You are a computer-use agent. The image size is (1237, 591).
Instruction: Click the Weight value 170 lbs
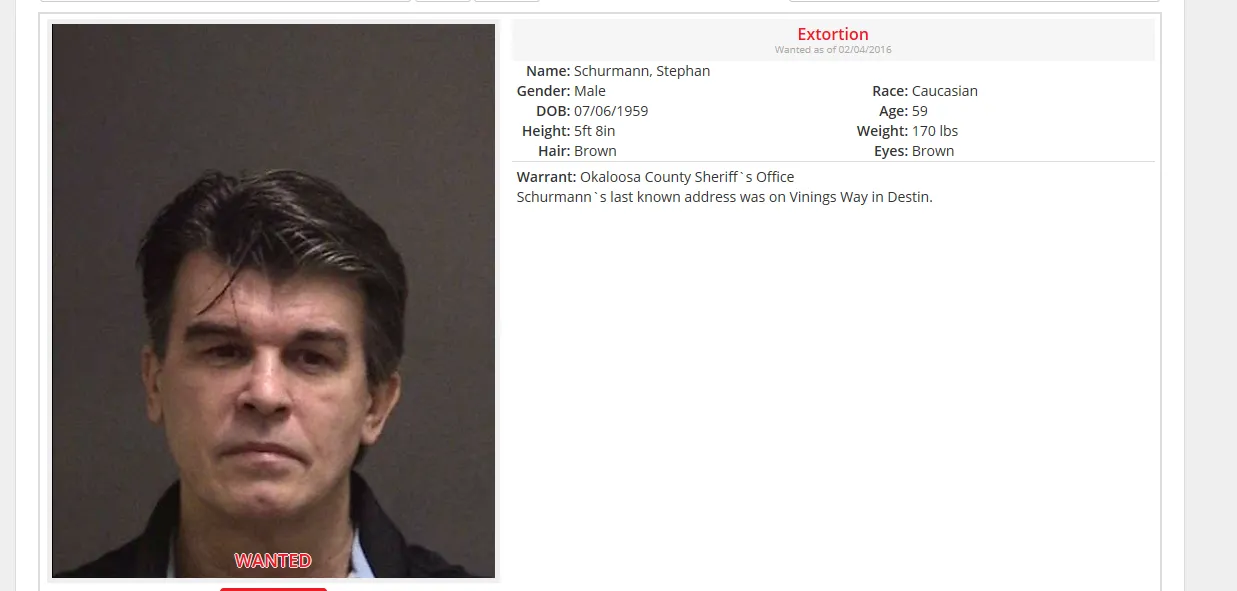pyautogui.click(x=935, y=131)
